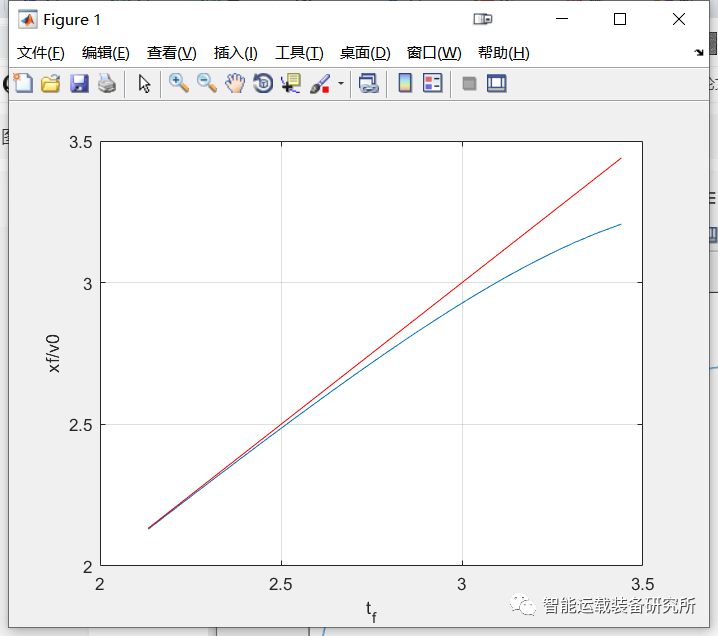
Task: Select the Data Cursor tool
Action: point(291,84)
